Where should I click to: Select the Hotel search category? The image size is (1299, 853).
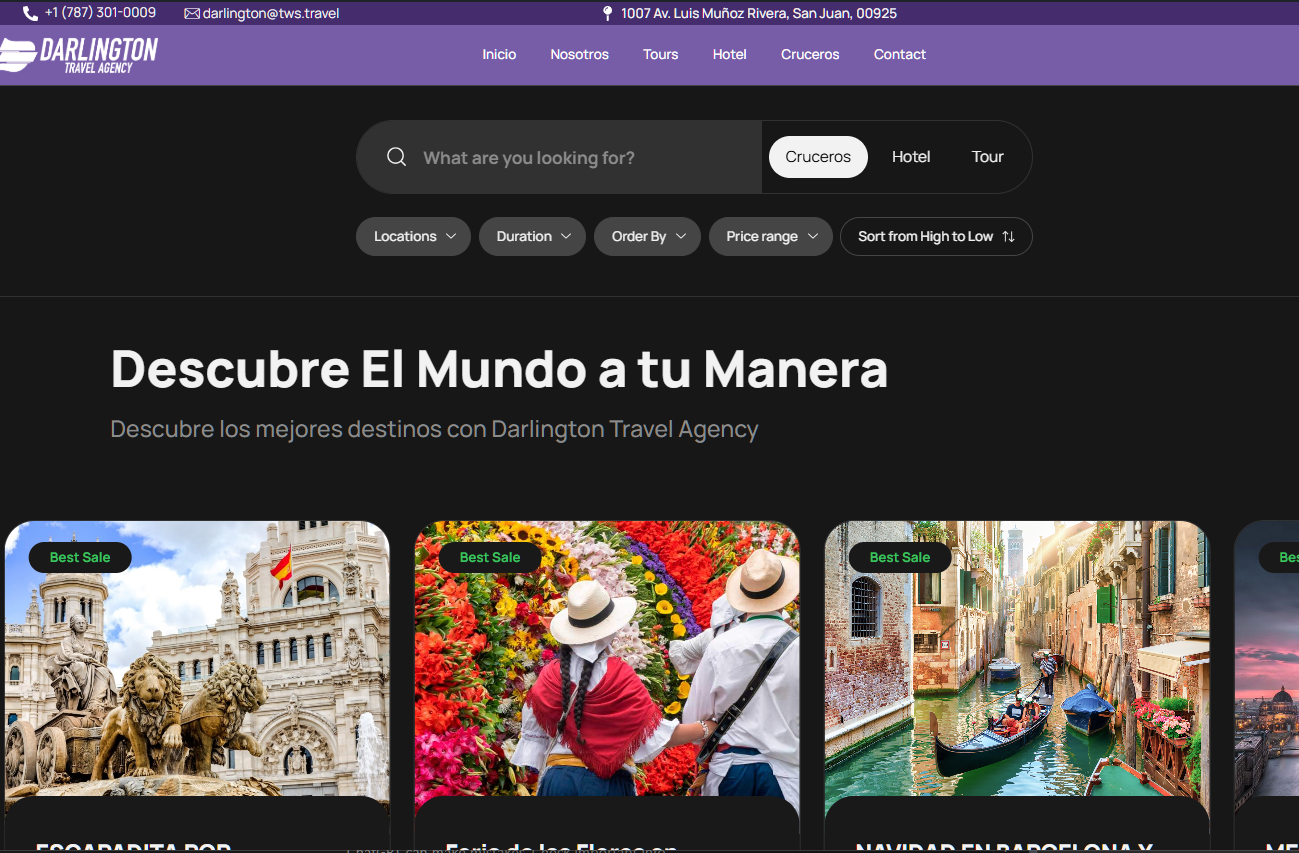[911, 157]
